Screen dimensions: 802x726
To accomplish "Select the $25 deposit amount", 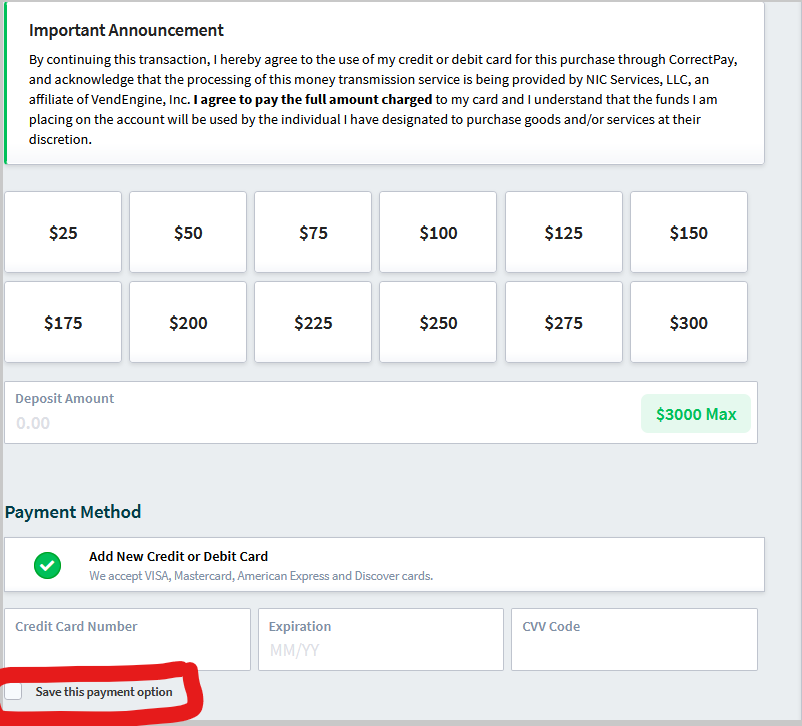I will pyautogui.click(x=62, y=231).
